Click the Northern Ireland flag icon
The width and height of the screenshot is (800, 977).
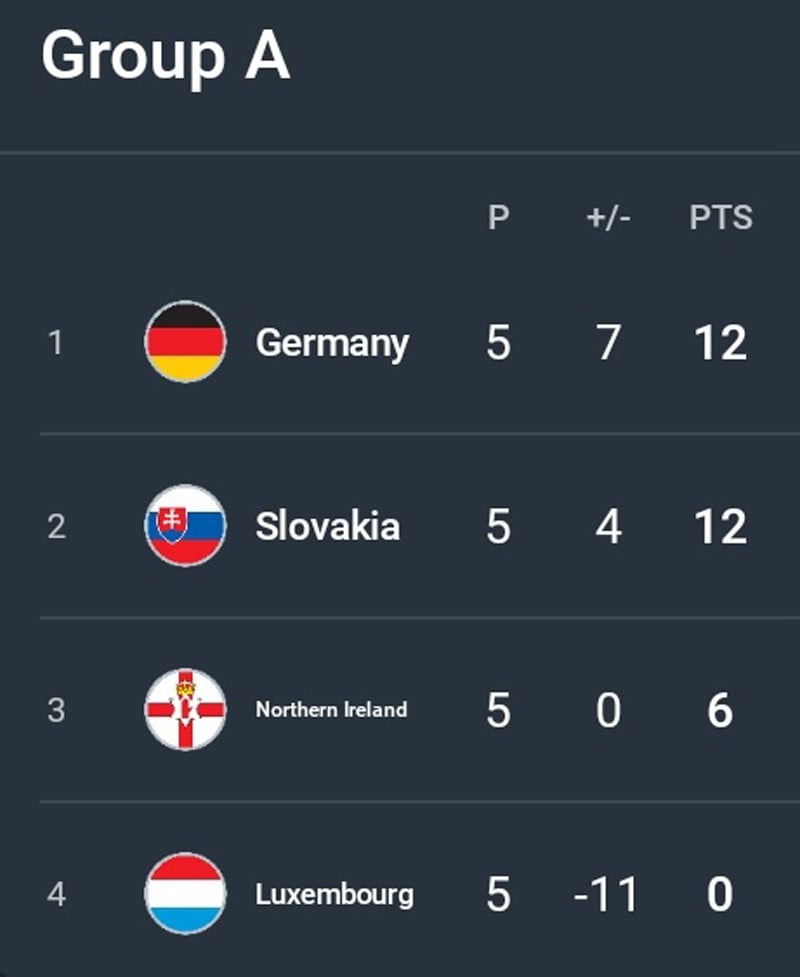(x=185, y=710)
